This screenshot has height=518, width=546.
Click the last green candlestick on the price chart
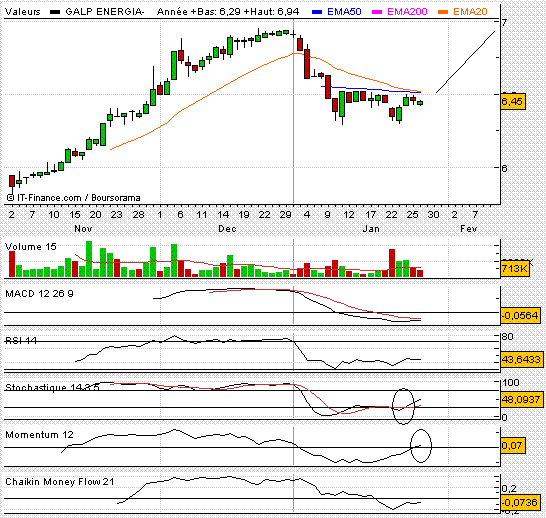coord(420,103)
